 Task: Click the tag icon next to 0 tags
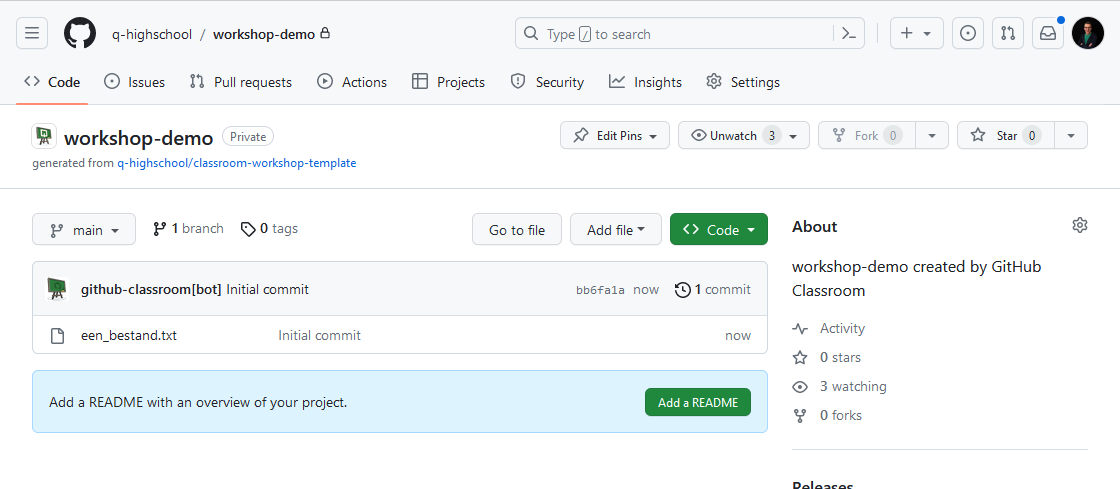tap(248, 229)
